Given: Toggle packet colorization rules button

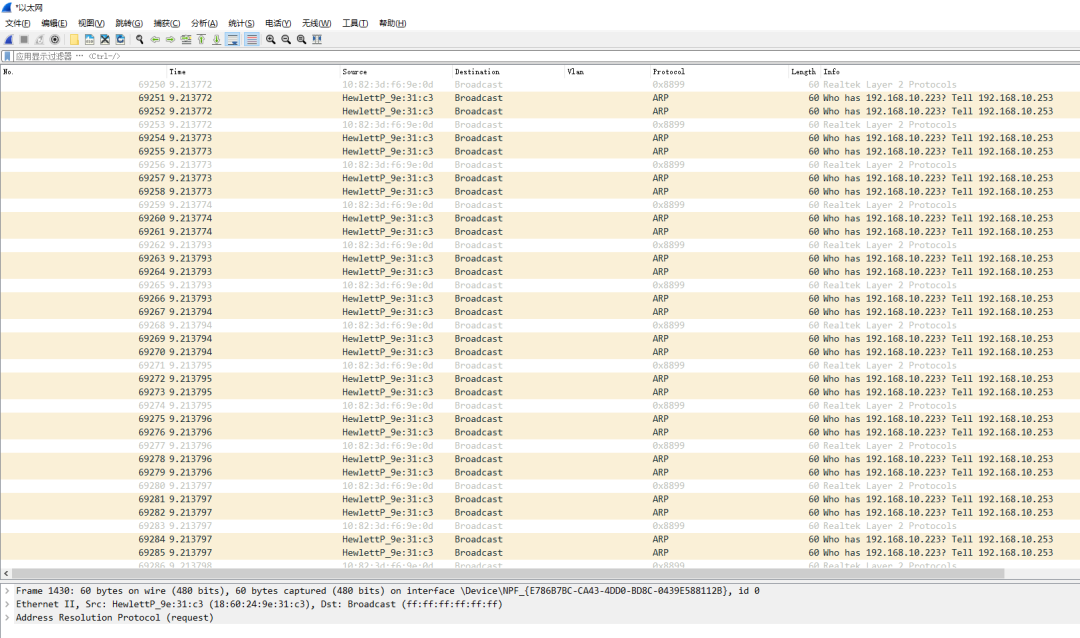Looking at the screenshot, I should 252,40.
